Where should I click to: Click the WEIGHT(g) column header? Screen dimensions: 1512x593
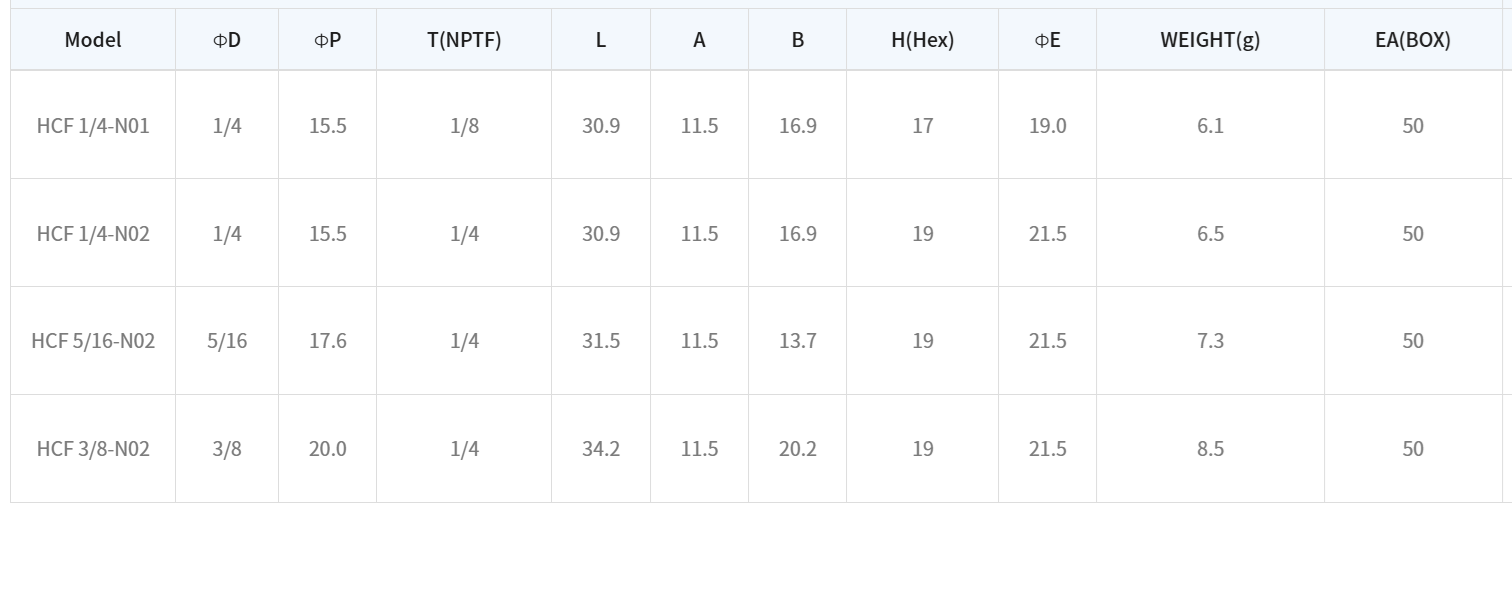(1210, 40)
